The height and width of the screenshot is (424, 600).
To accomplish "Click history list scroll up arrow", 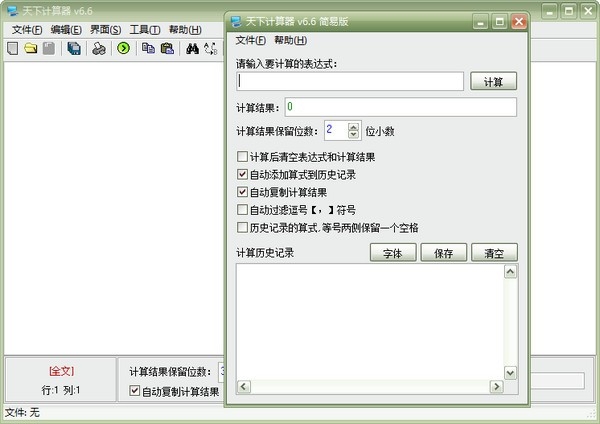I will tap(510, 272).
